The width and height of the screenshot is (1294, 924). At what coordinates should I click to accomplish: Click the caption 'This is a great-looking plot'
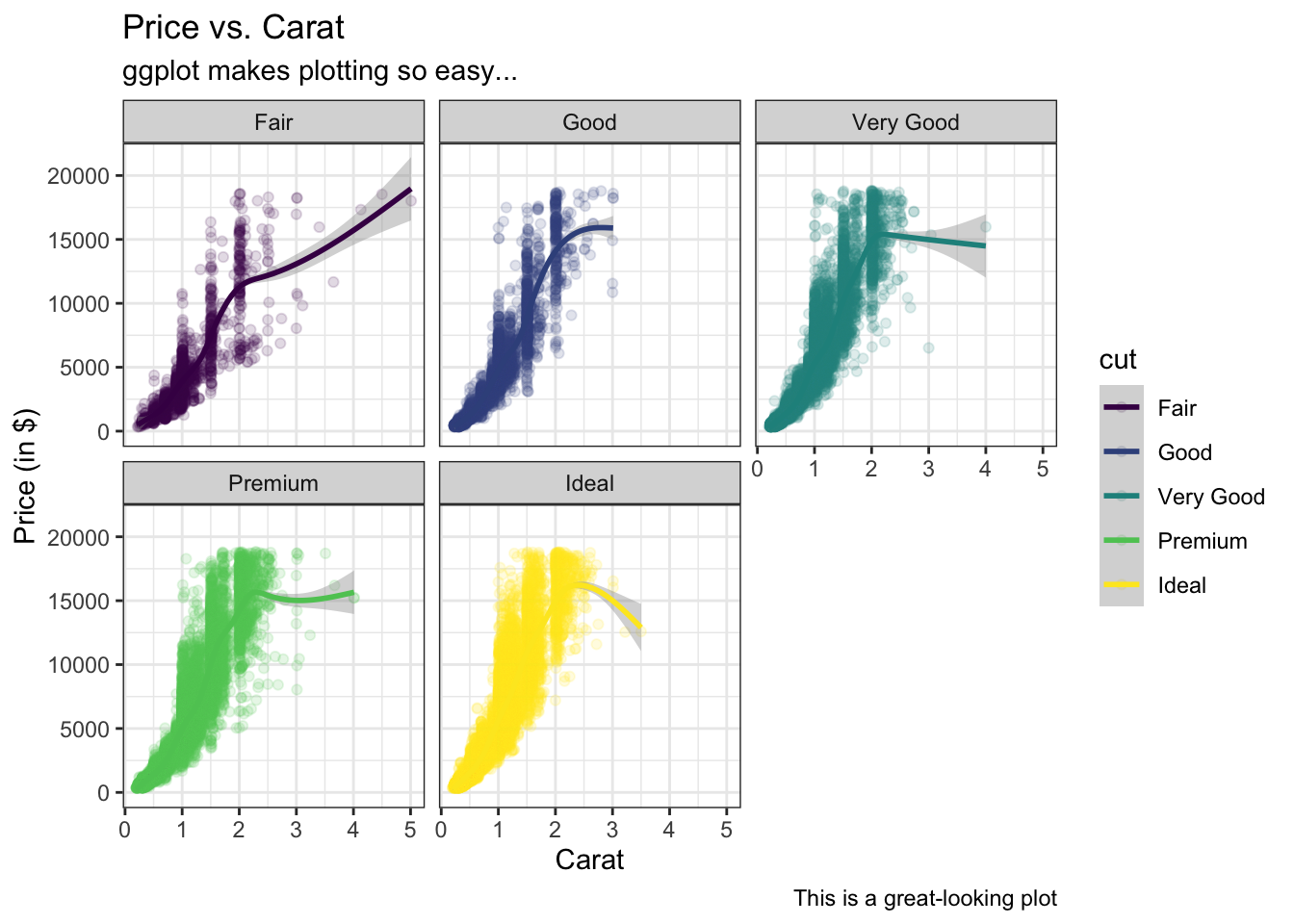pyautogui.click(x=925, y=898)
